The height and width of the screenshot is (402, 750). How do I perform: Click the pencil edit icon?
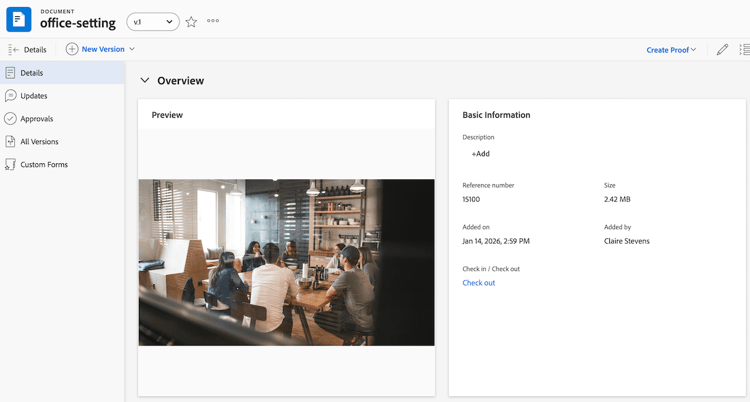click(722, 49)
